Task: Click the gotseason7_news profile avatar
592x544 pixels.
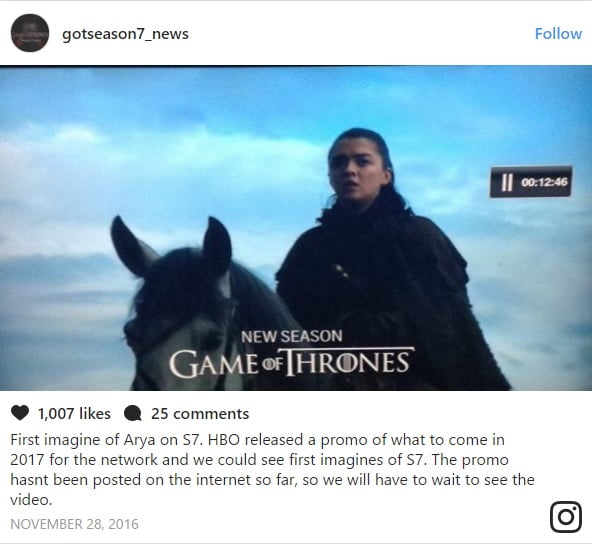Action: coord(30,33)
